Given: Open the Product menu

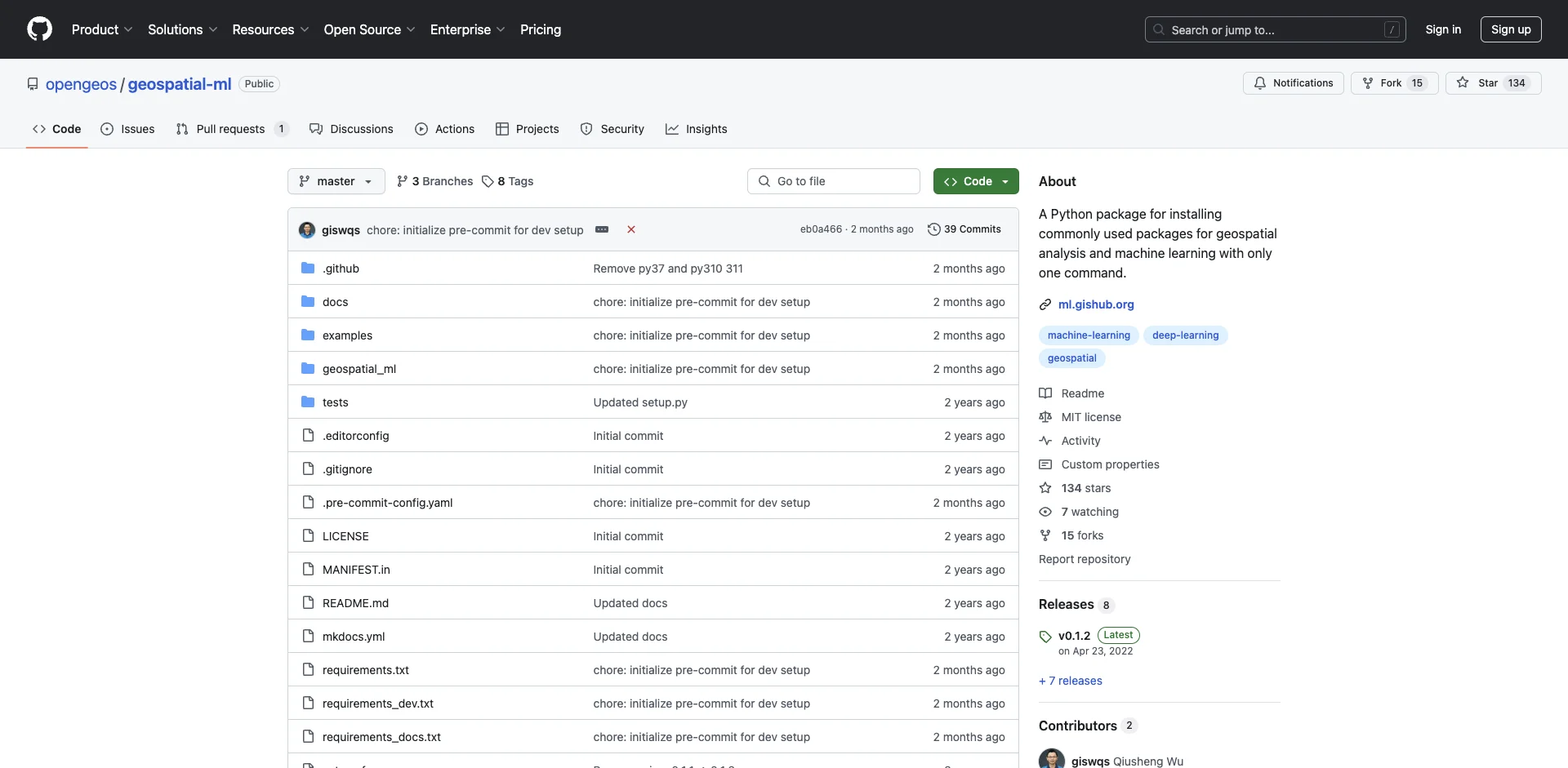Looking at the screenshot, I should tap(101, 29).
